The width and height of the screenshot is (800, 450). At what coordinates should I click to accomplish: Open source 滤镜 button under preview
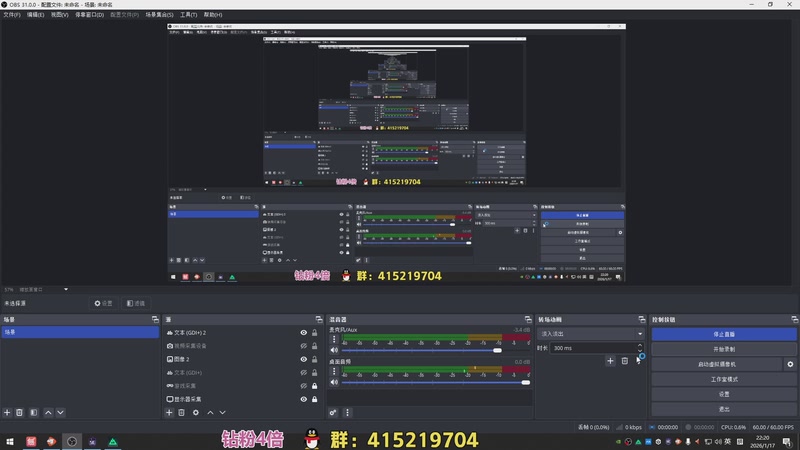click(136, 303)
